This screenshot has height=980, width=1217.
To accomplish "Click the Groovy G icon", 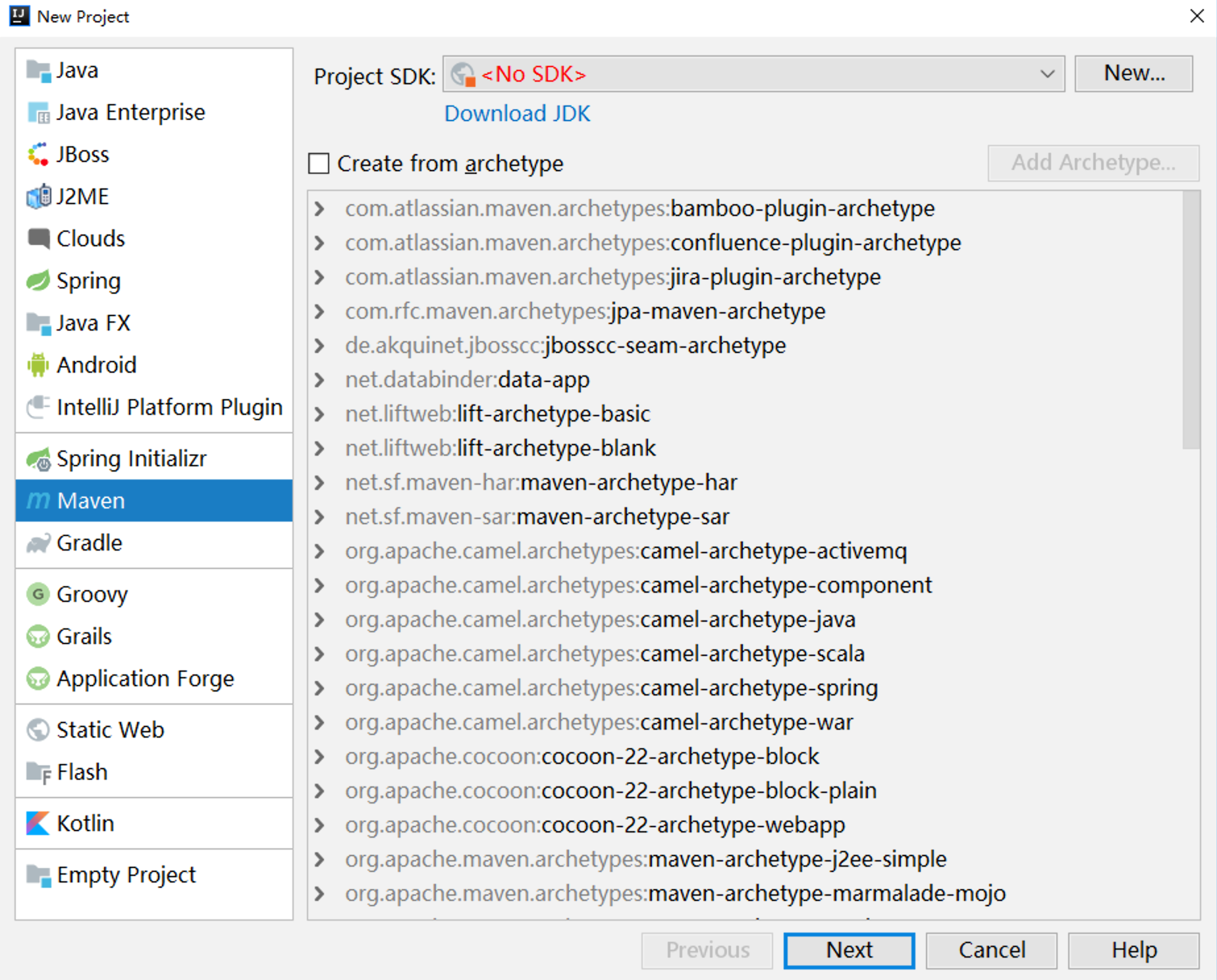I will (x=38, y=594).
